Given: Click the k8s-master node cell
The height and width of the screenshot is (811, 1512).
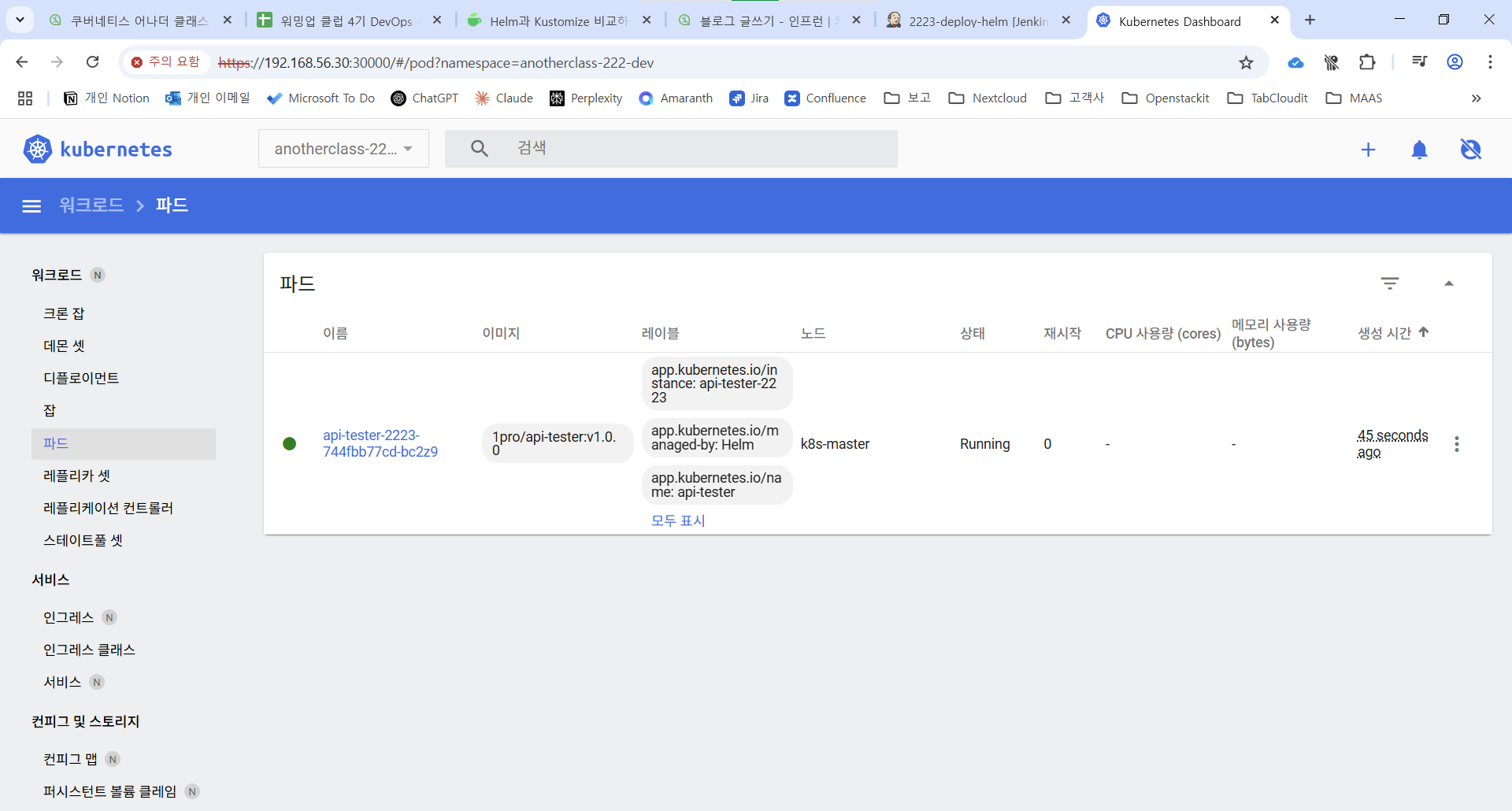Looking at the screenshot, I should pyautogui.click(x=836, y=444).
